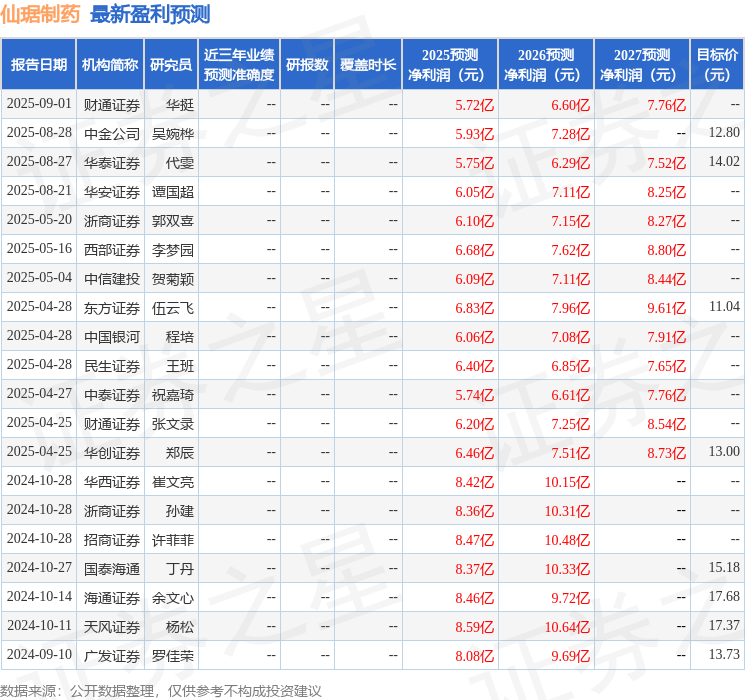Select the institution 华西证券

112,481
